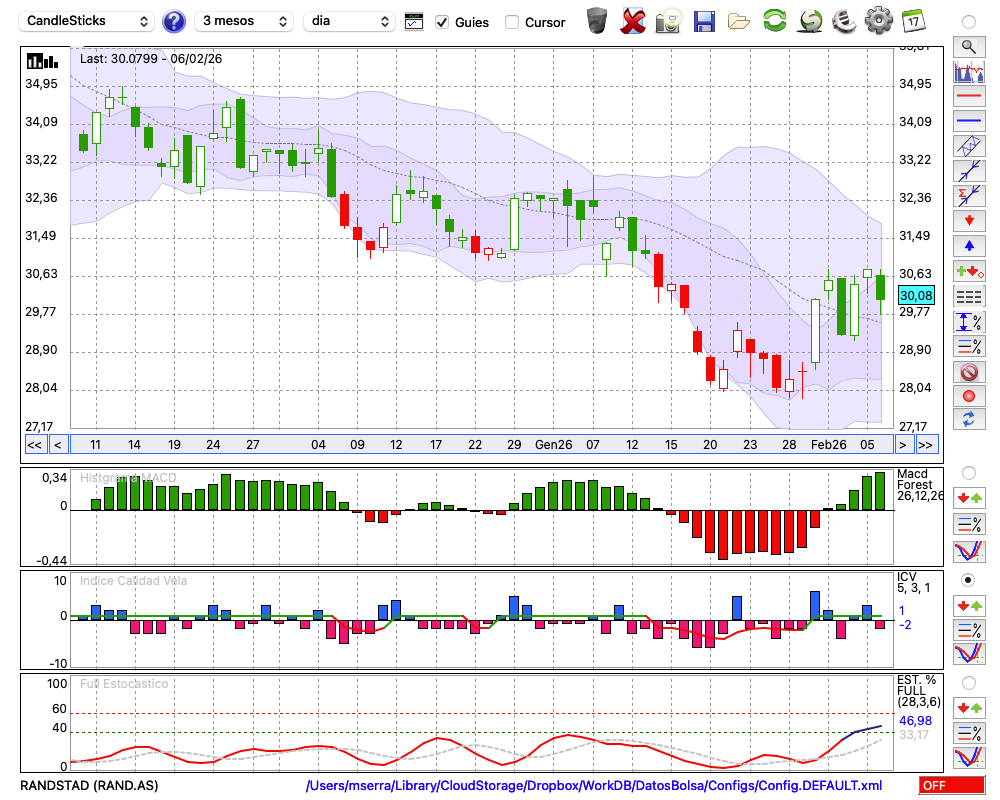
Task: Open the calendar icon showing 17
Action: pos(913,21)
